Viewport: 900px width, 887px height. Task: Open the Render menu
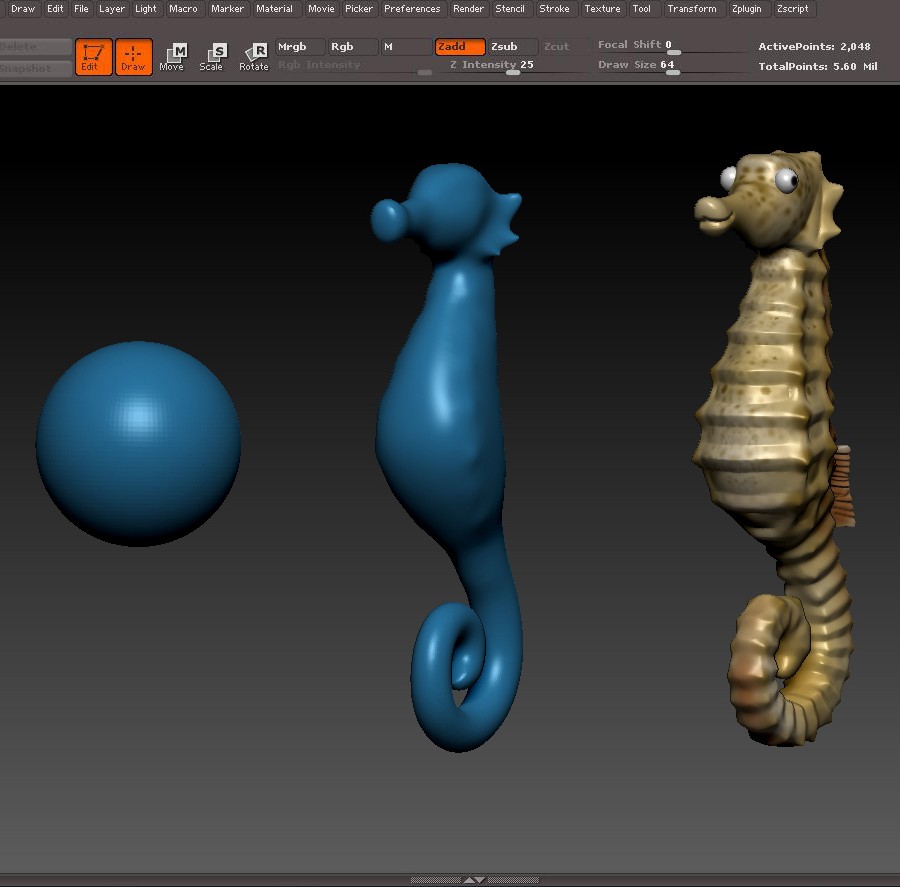(x=468, y=9)
